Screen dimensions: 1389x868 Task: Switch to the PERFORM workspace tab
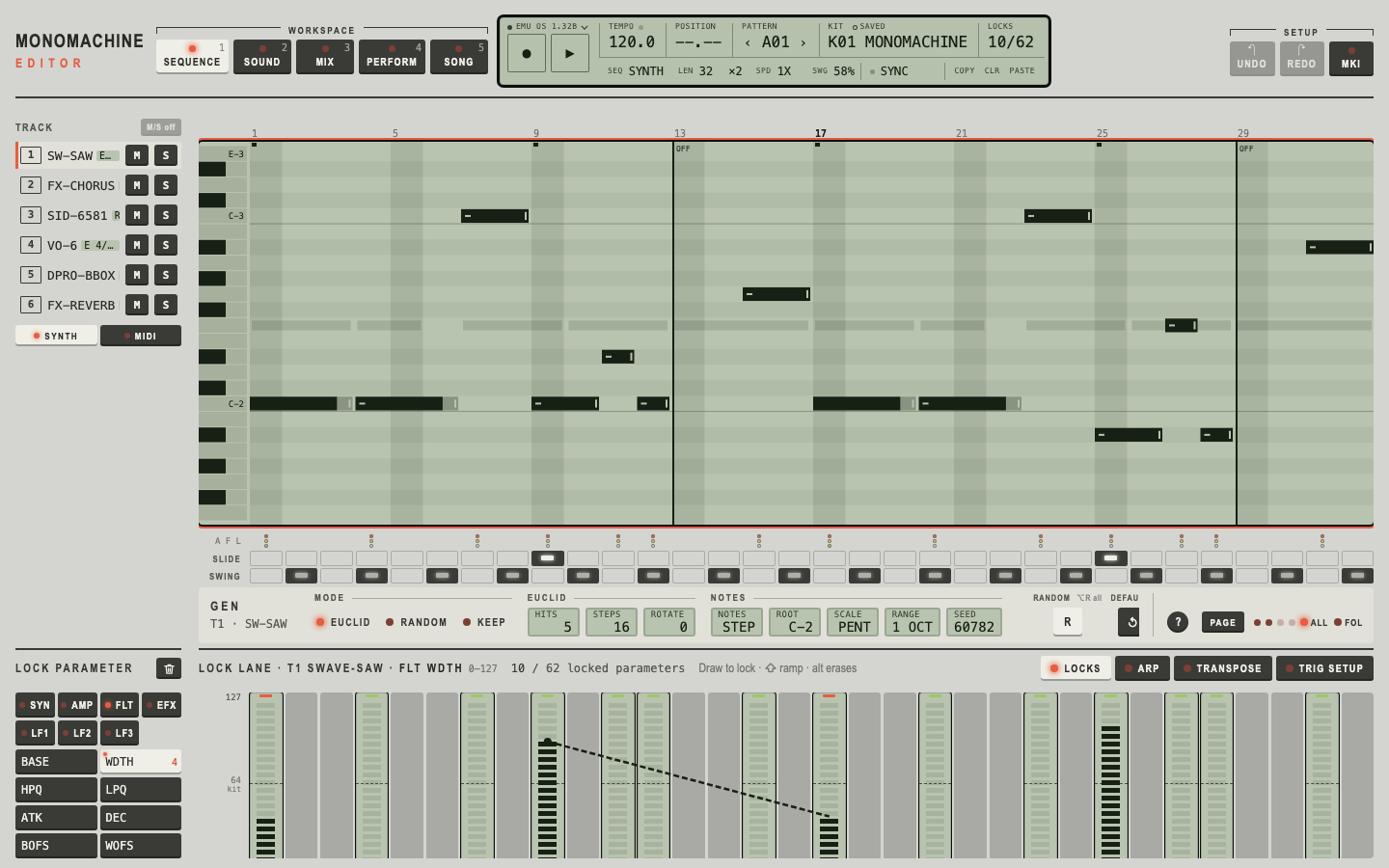pyautogui.click(x=392, y=56)
